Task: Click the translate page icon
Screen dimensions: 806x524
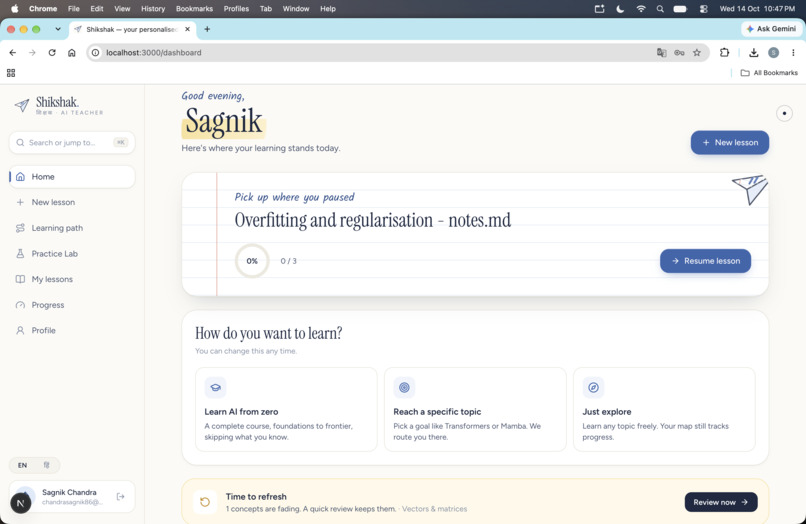Action: coord(662,52)
